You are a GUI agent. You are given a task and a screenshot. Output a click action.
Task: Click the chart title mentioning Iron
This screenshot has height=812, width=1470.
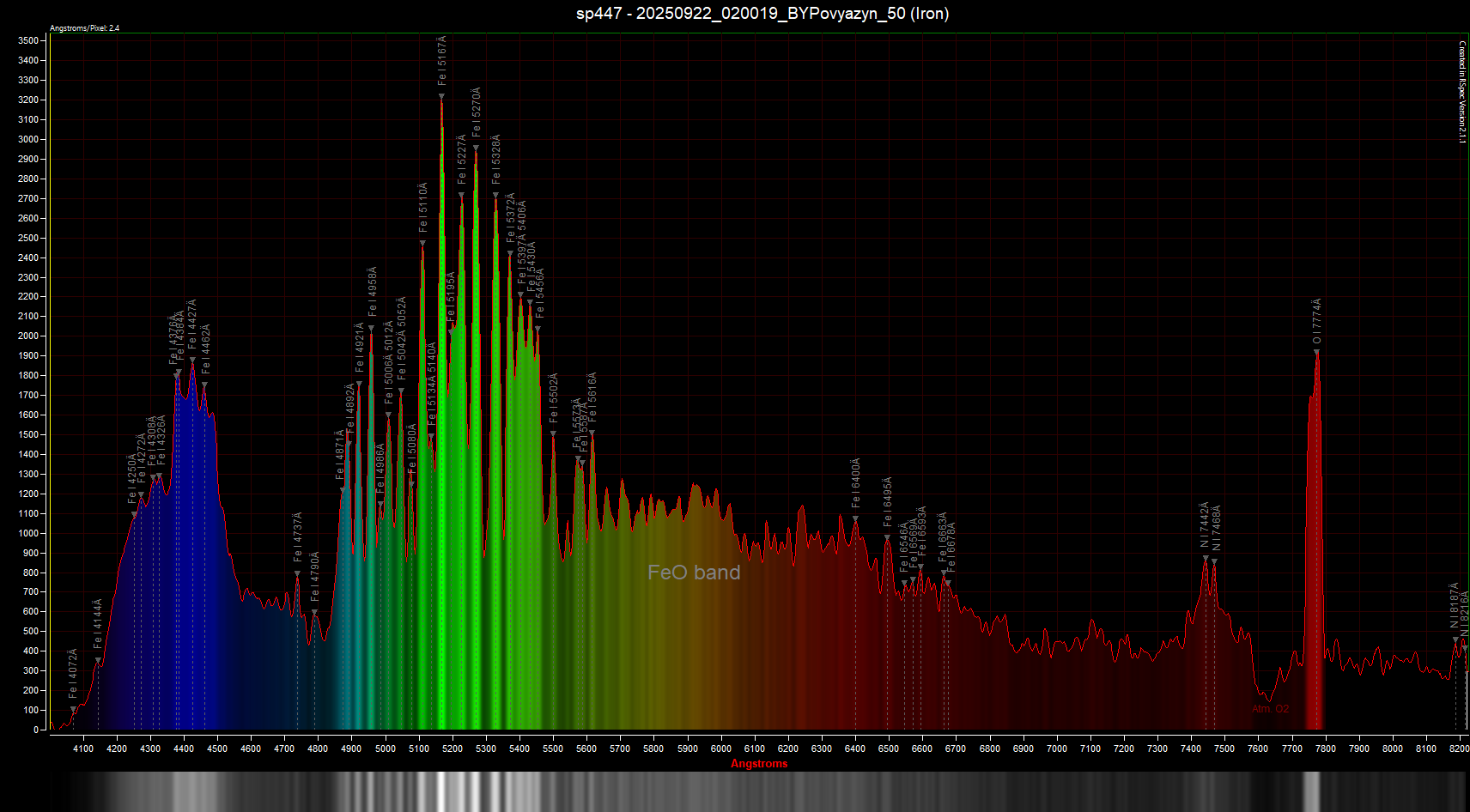[x=762, y=13]
